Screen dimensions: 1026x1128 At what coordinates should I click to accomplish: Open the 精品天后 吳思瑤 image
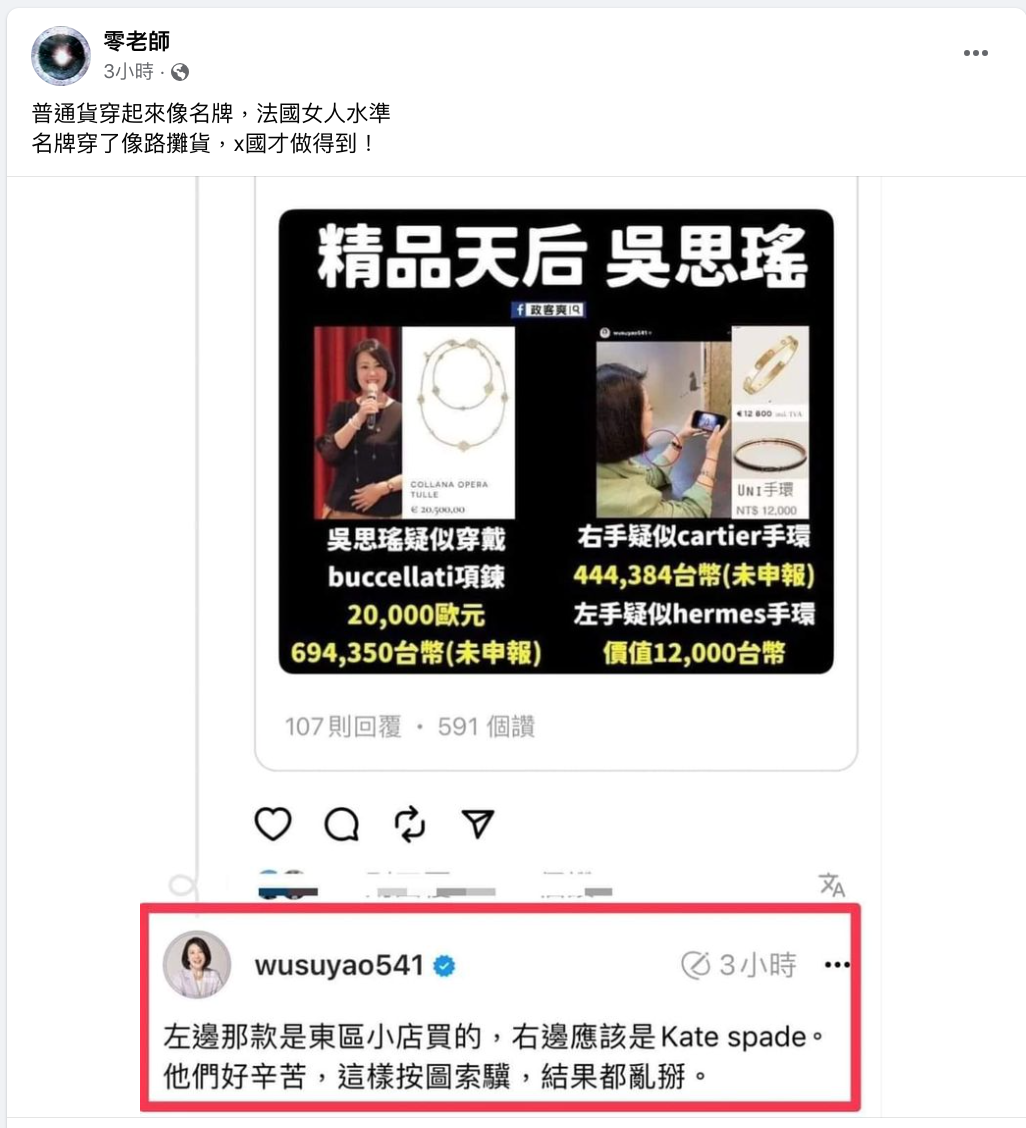pyautogui.click(x=556, y=442)
